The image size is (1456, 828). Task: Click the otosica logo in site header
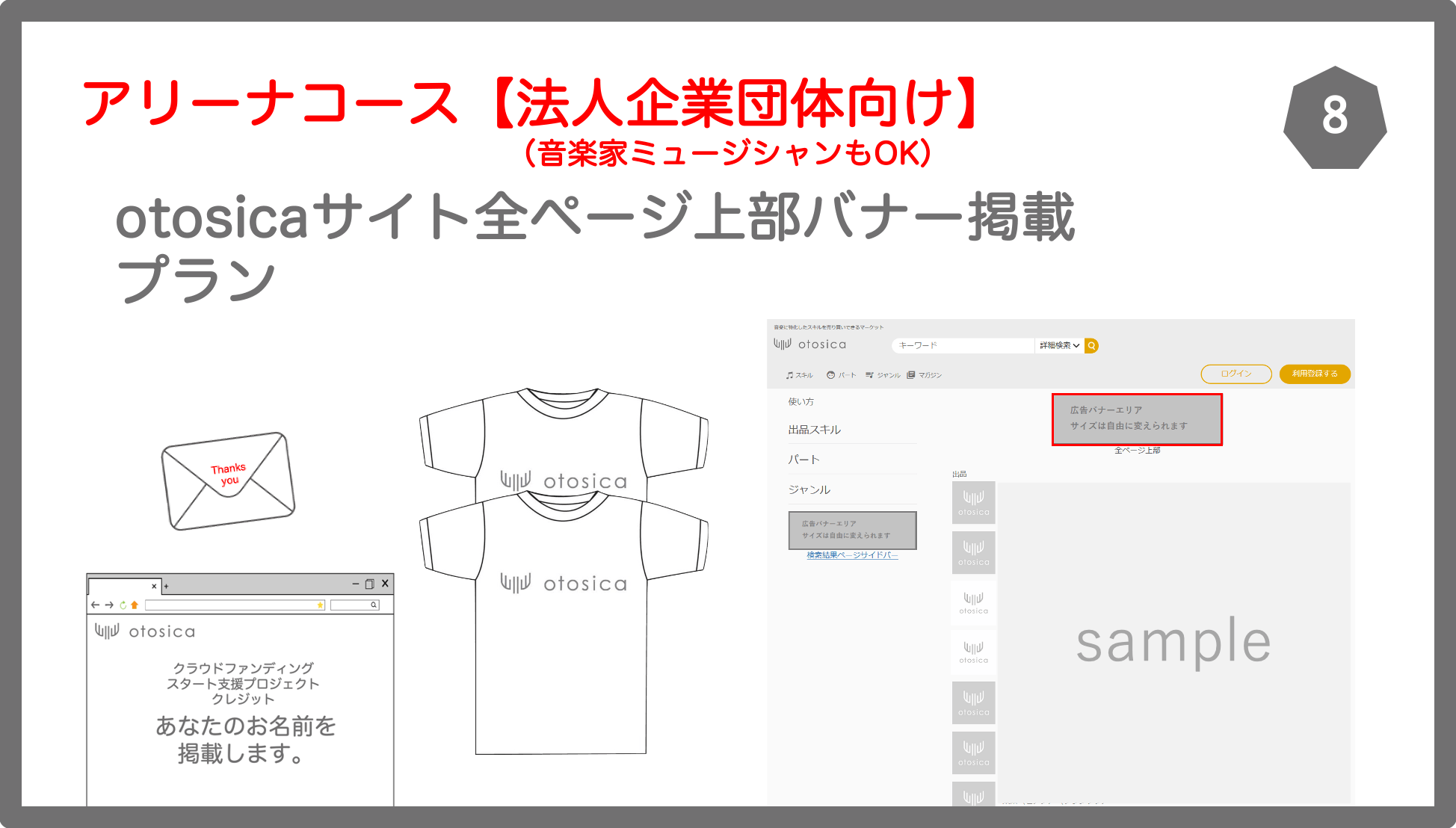pos(810,344)
